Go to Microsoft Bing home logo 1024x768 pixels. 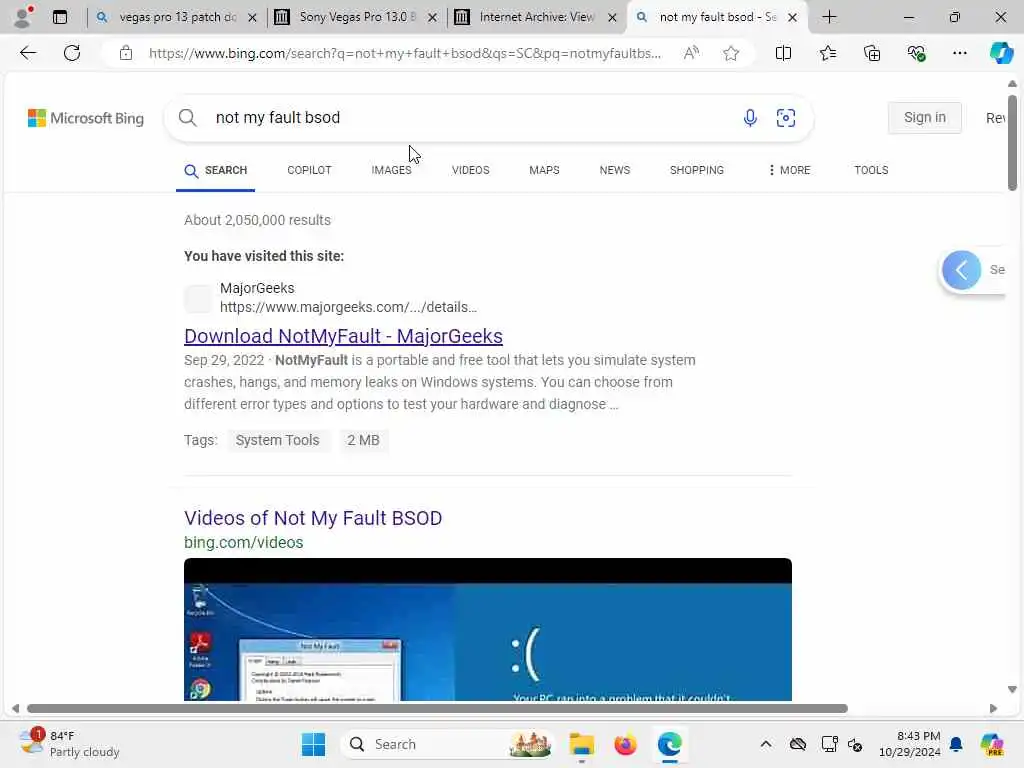pyautogui.click(x=86, y=118)
